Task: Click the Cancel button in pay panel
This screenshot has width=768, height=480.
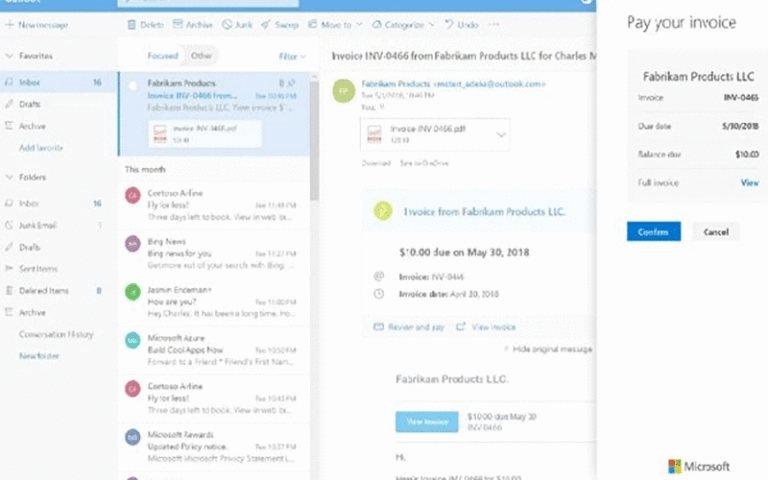Action: point(716,232)
